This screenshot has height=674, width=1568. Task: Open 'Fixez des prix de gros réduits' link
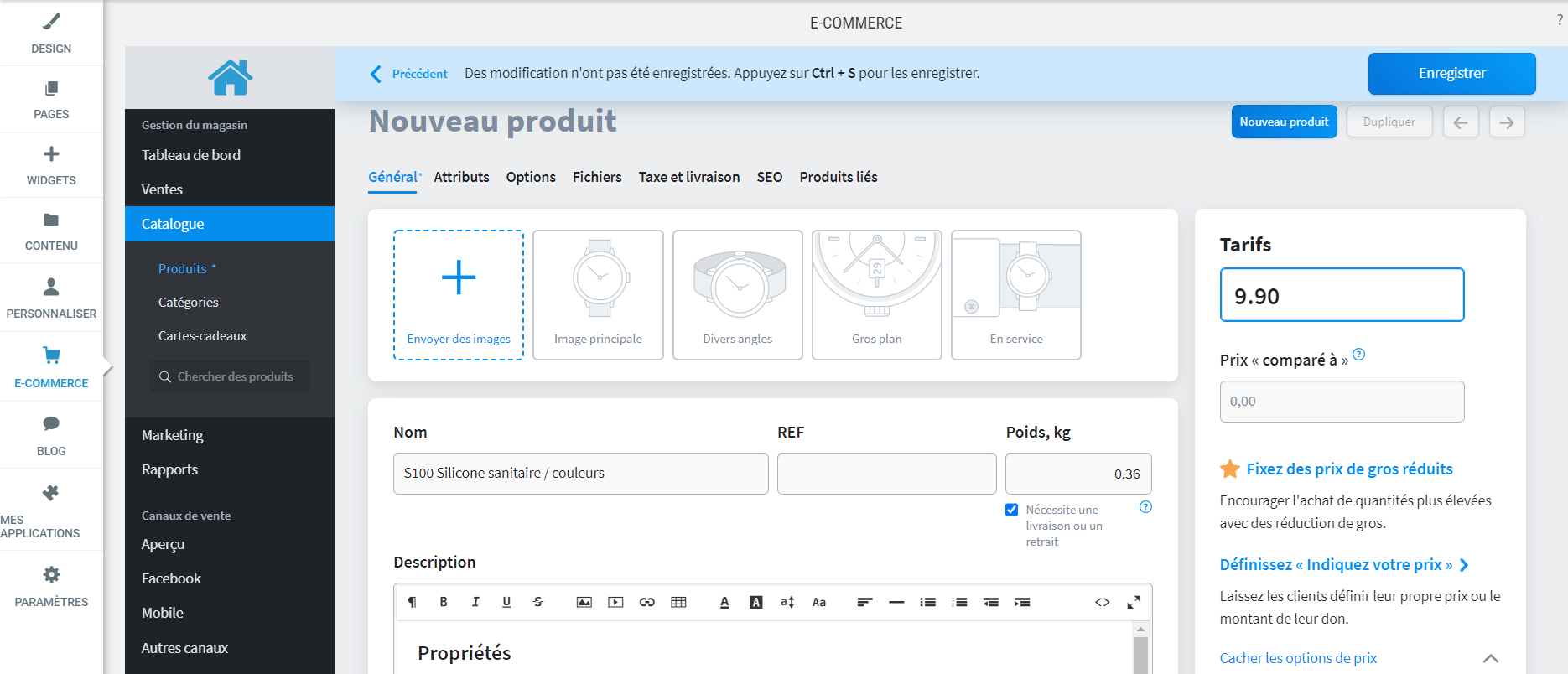point(1350,469)
